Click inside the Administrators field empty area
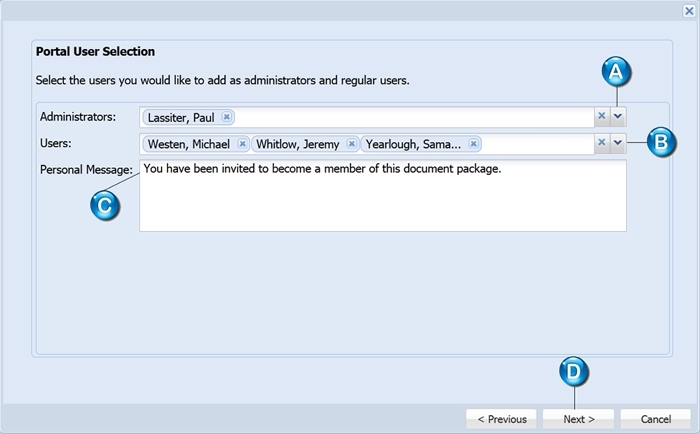700x434 pixels. tap(413, 117)
